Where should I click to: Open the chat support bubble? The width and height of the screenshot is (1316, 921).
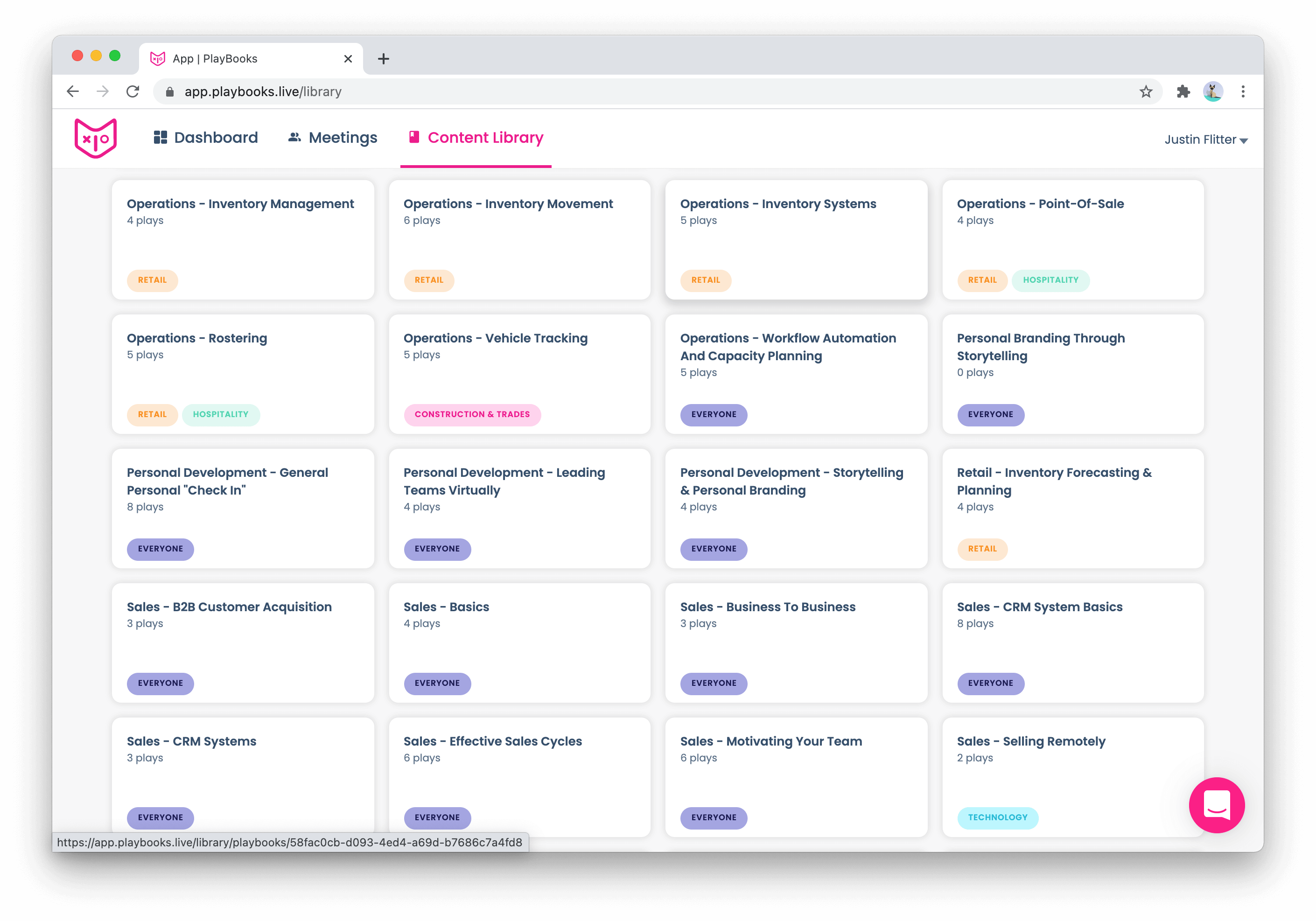[x=1216, y=805]
